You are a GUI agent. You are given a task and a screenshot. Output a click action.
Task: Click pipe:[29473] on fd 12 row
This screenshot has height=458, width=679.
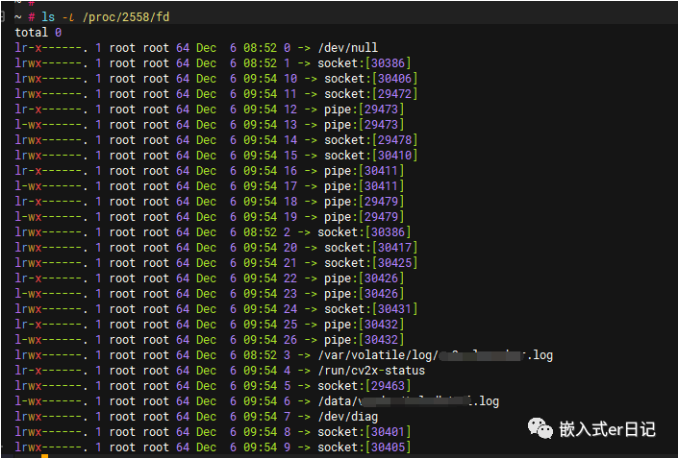click(x=364, y=109)
